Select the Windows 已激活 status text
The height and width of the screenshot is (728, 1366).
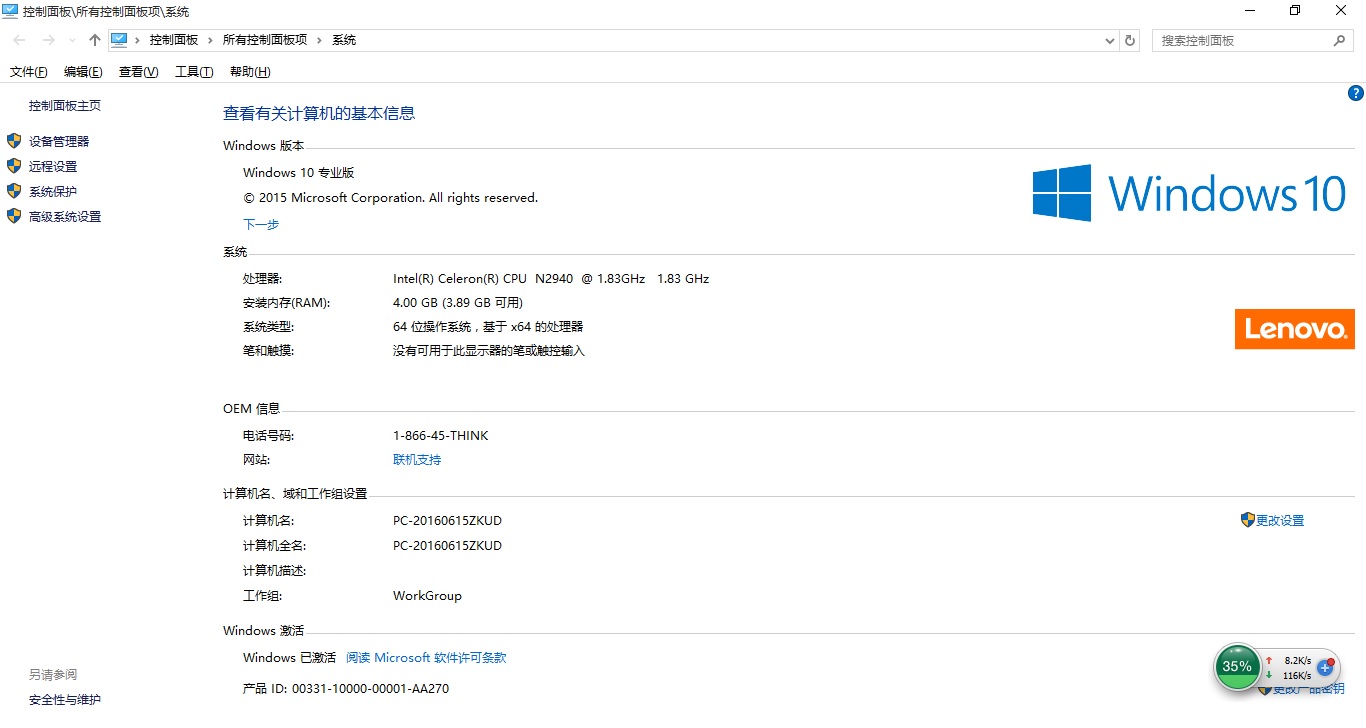pyautogui.click(x=290, y=658)
